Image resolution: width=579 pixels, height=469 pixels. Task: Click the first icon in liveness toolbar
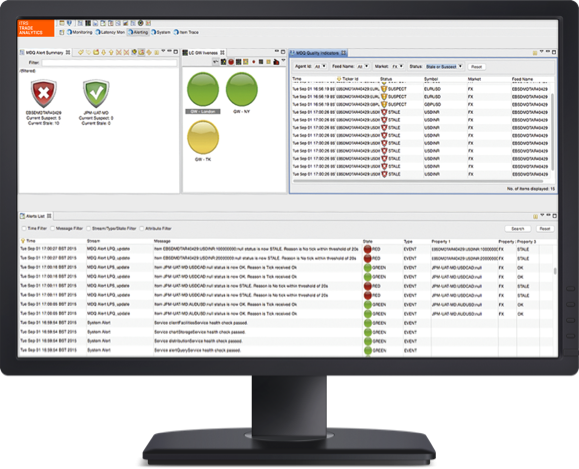pos(216,62)
